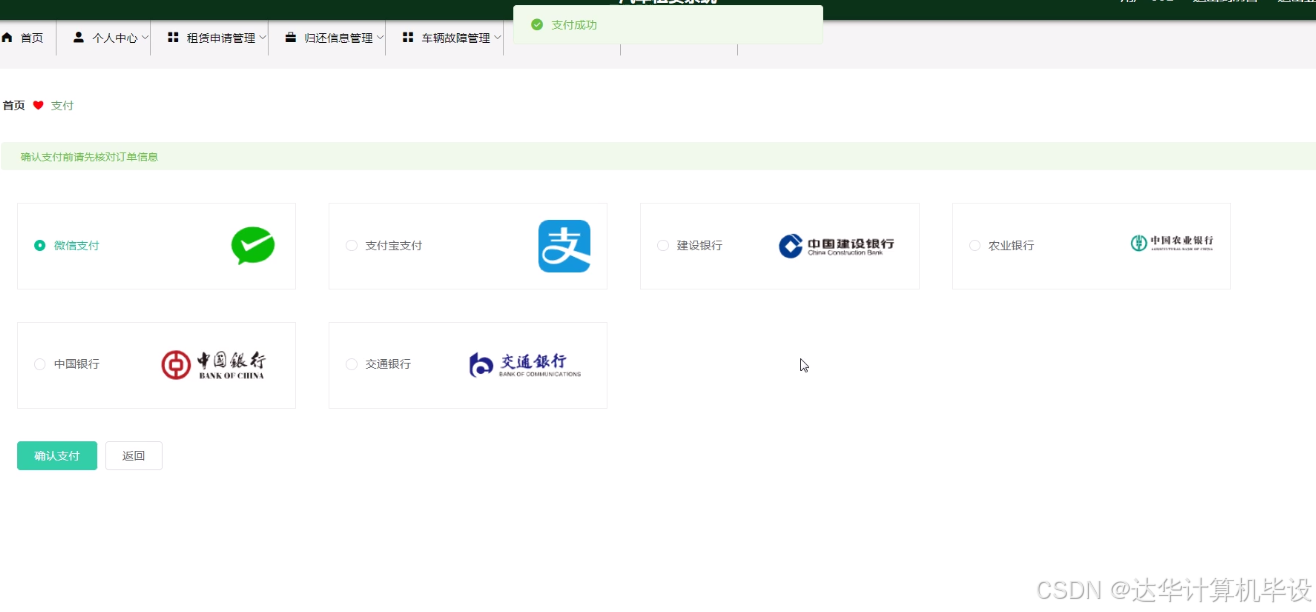The image size is (1316, 612).
Task: Click the green WeChat Pay logo
Action: 253,246
